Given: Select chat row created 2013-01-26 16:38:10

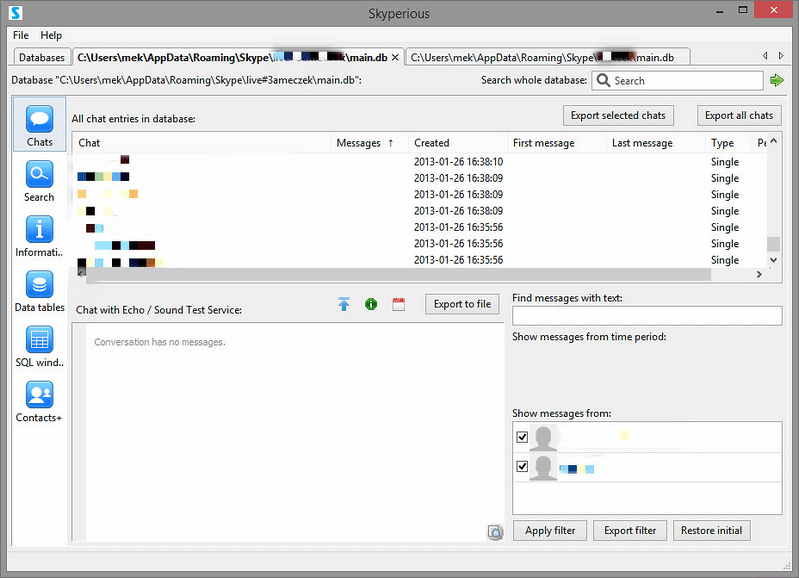Looking at the screenshot, I should [419, 162].
